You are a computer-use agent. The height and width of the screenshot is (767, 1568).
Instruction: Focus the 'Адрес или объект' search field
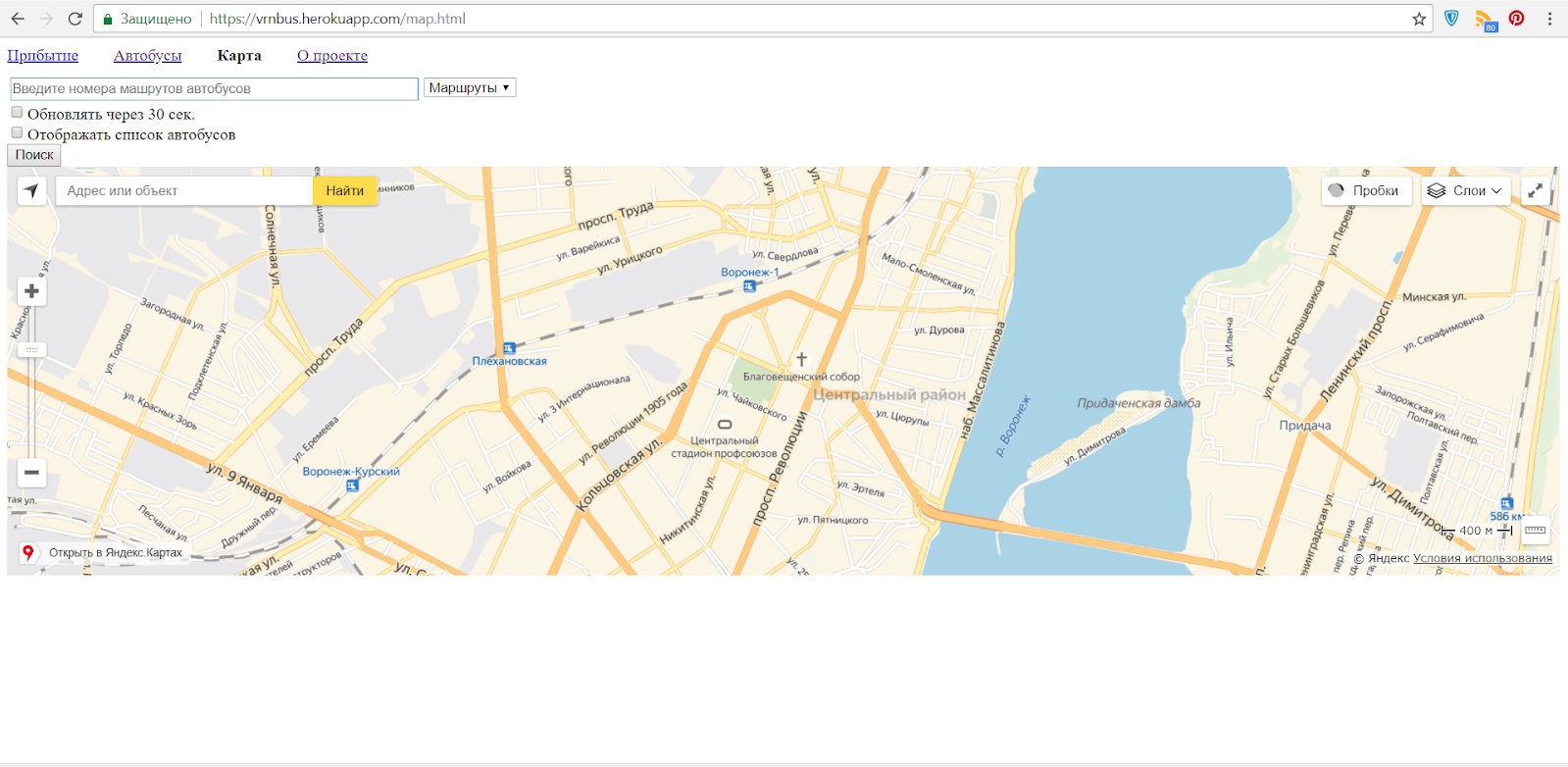(184, 190)
